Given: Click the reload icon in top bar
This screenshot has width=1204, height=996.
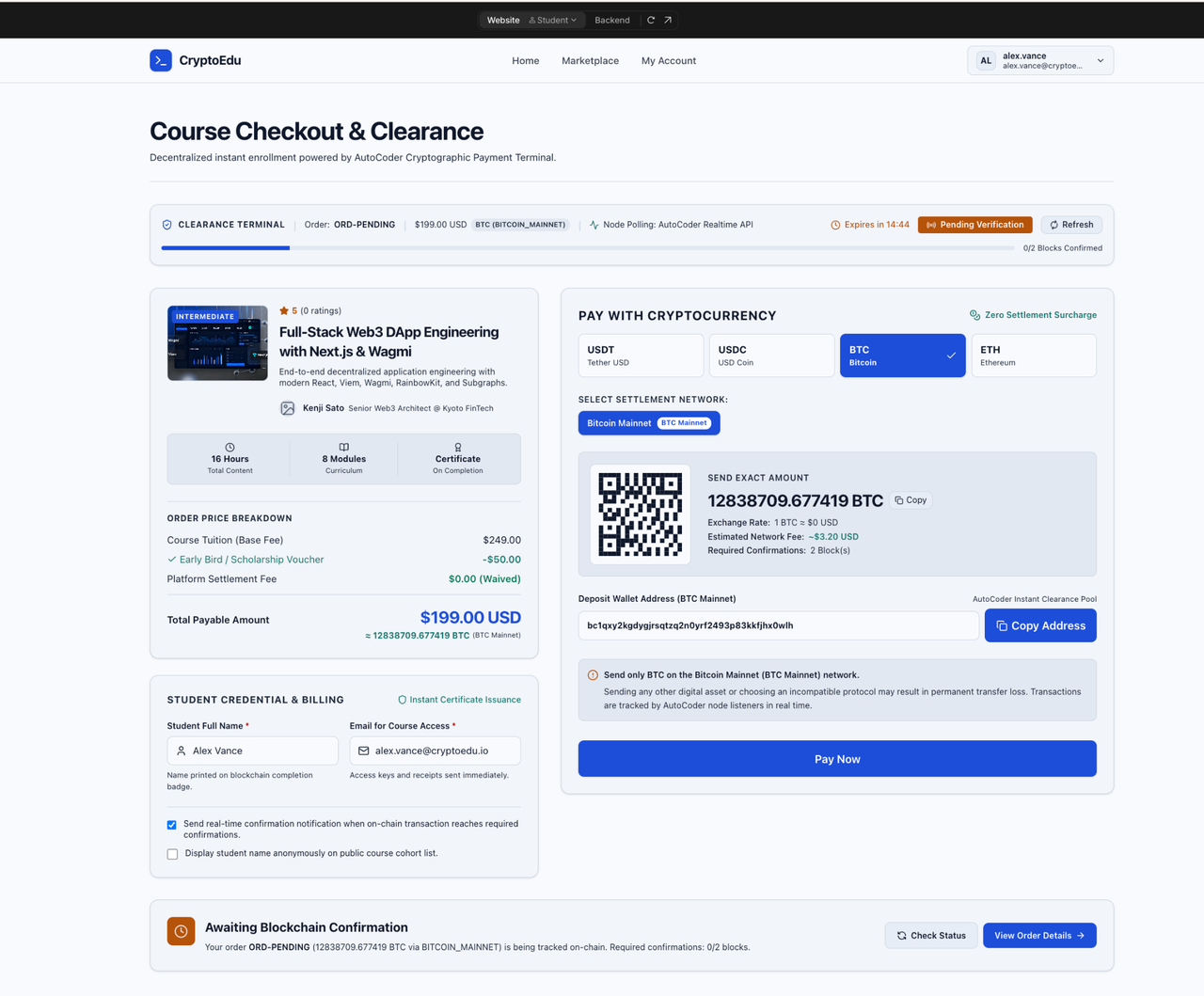Looking at the screenshot, I should coord(651,20).
